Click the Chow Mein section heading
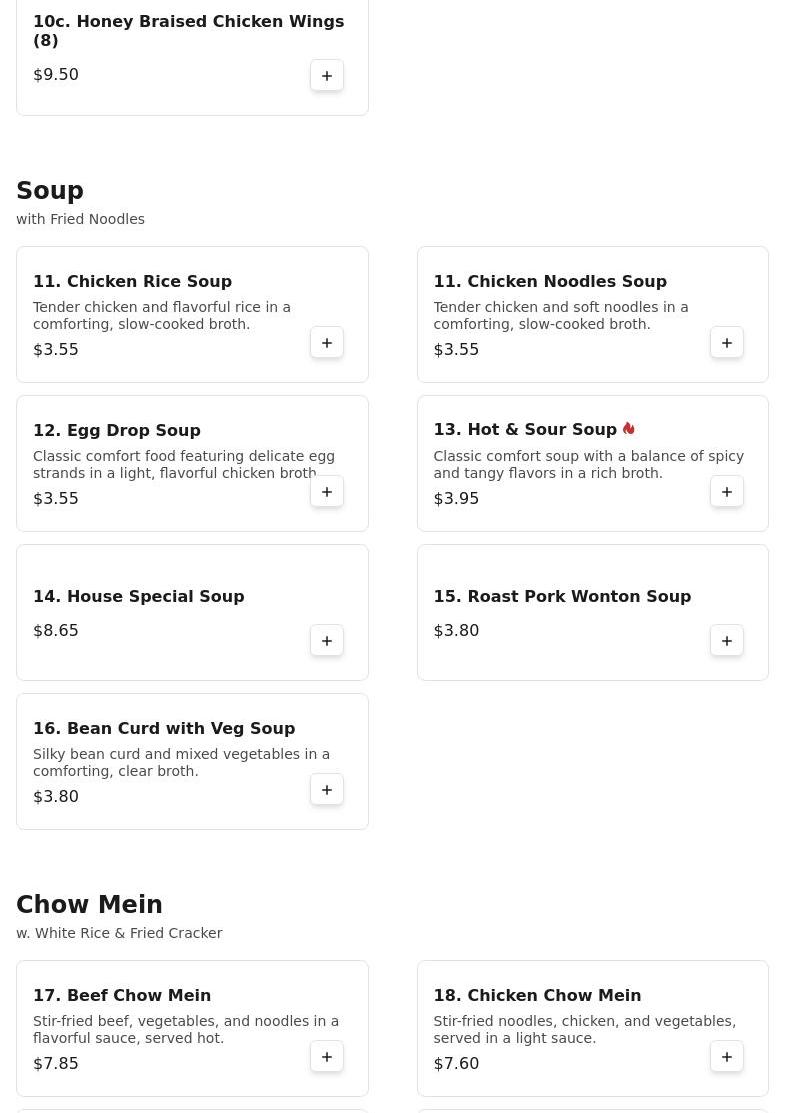The image size is (785, 1113). 89,905
